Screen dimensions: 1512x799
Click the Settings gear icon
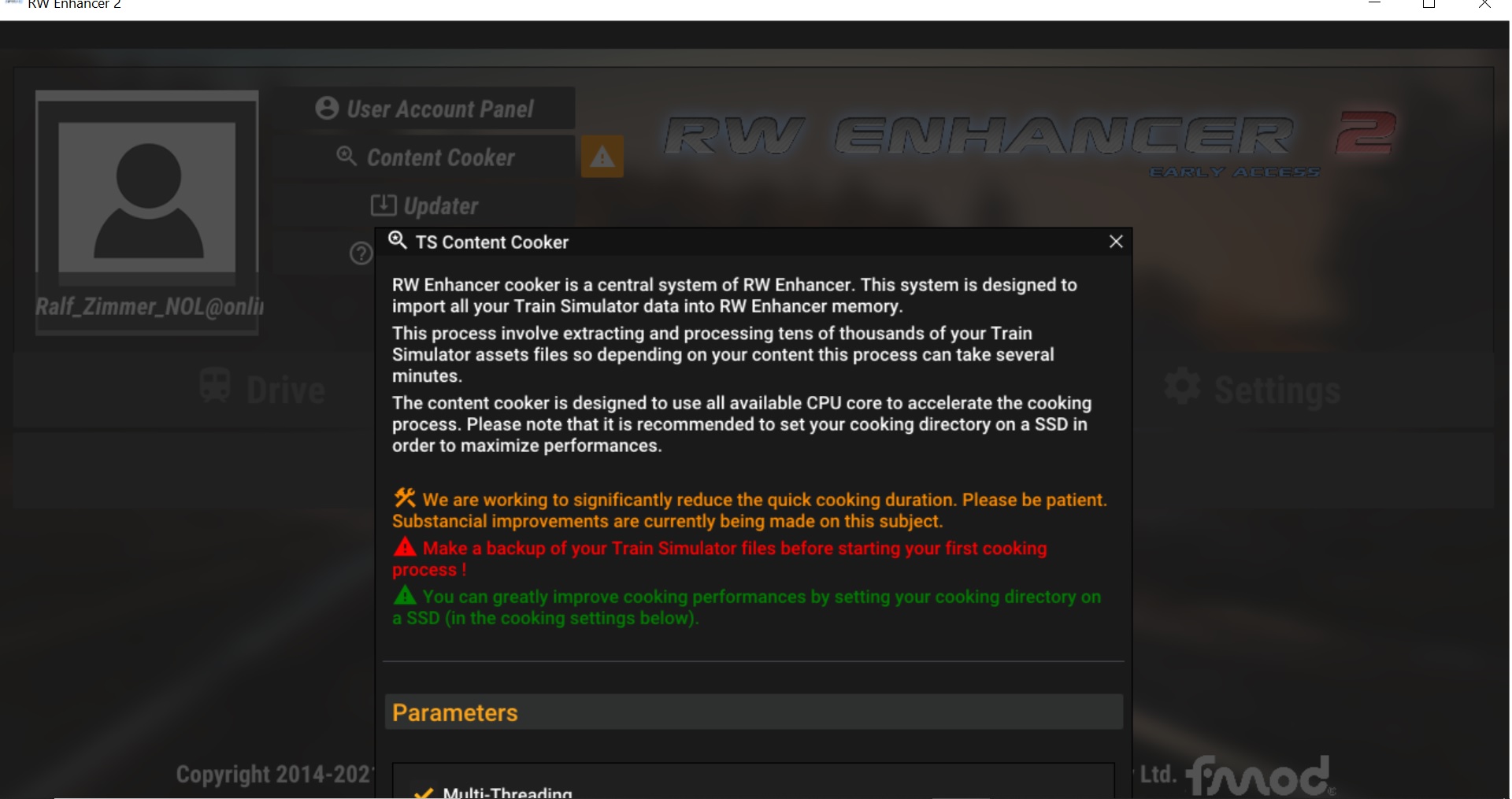point(1182,387)
